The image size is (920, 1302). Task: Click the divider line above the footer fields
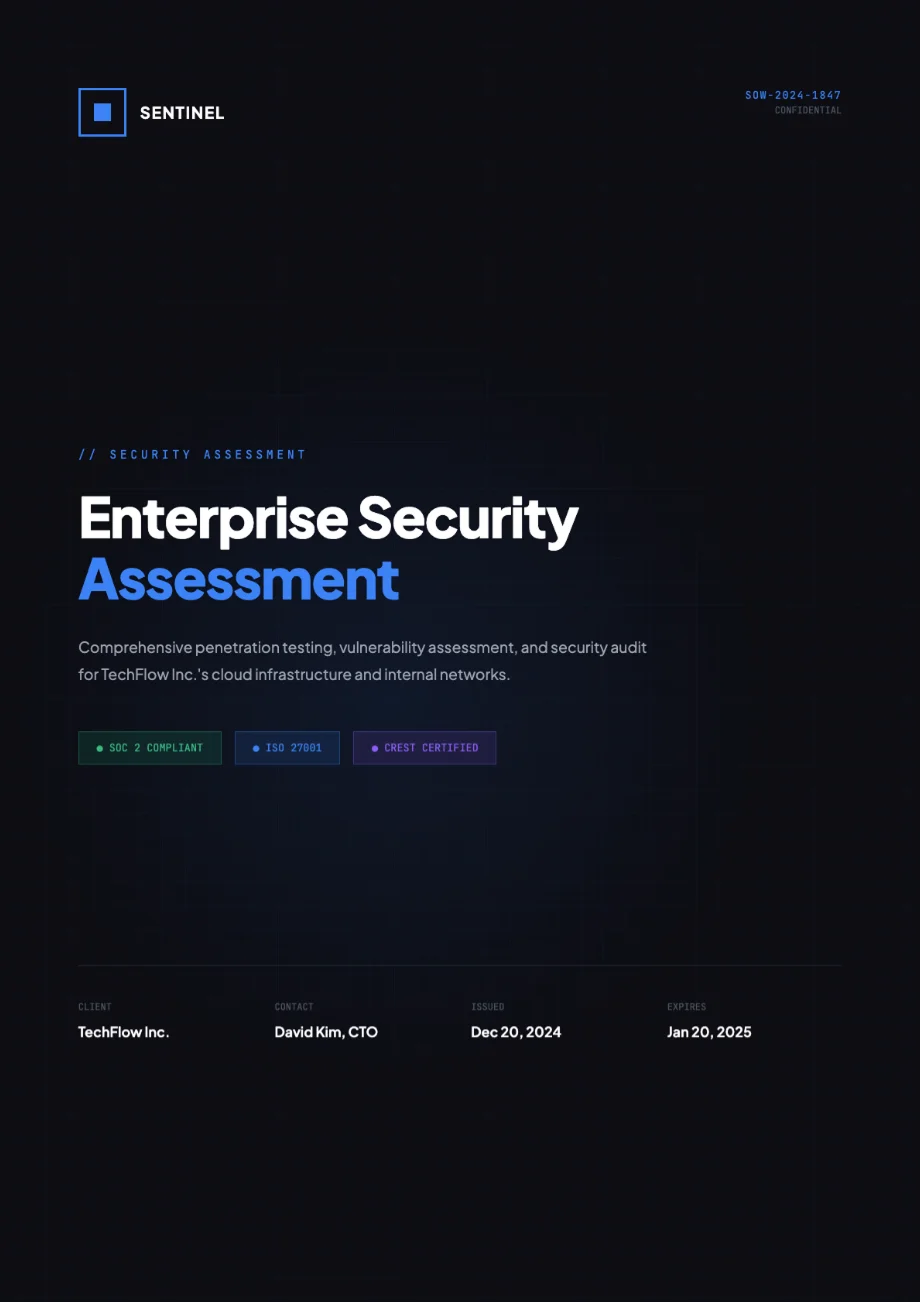tap(459, 965)
